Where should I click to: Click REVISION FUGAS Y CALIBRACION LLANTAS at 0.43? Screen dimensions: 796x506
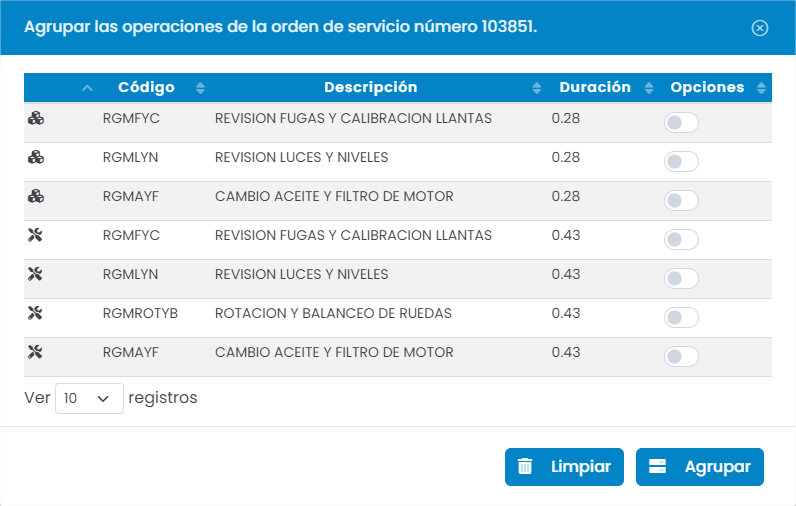tap(353, 235)
